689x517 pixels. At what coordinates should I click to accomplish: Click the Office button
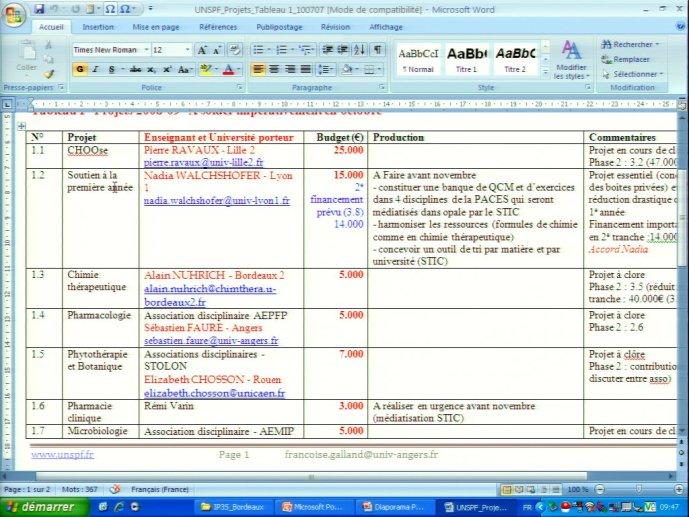click(13, 15)
